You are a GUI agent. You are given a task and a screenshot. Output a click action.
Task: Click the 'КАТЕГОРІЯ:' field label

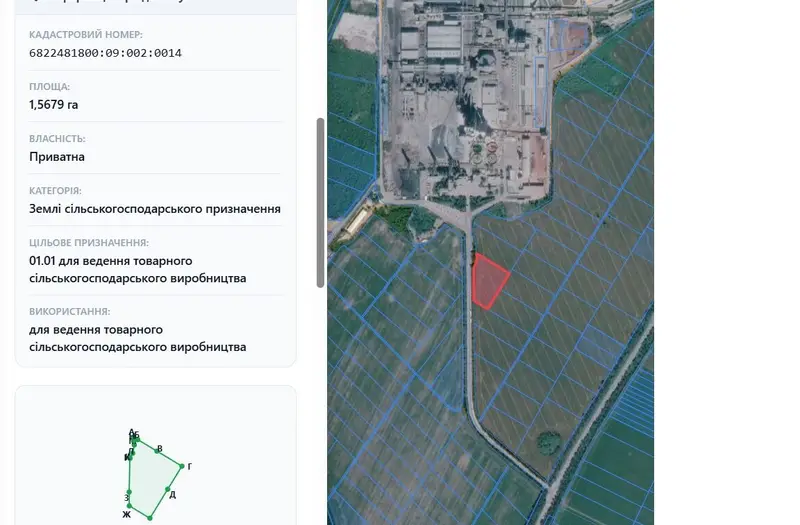(55, 191)
